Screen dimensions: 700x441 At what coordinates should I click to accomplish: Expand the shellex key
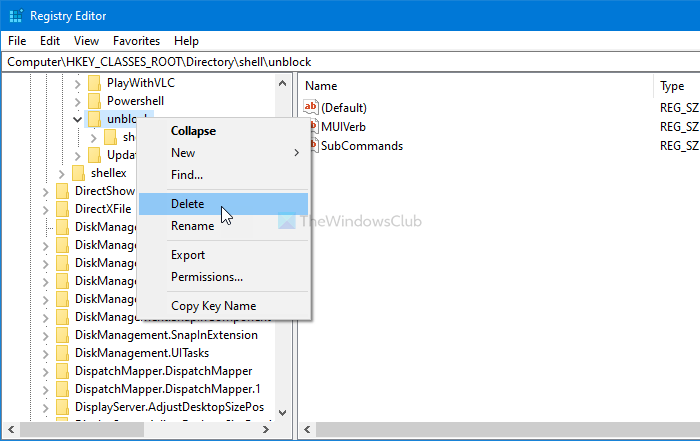[x=62, y=174]
